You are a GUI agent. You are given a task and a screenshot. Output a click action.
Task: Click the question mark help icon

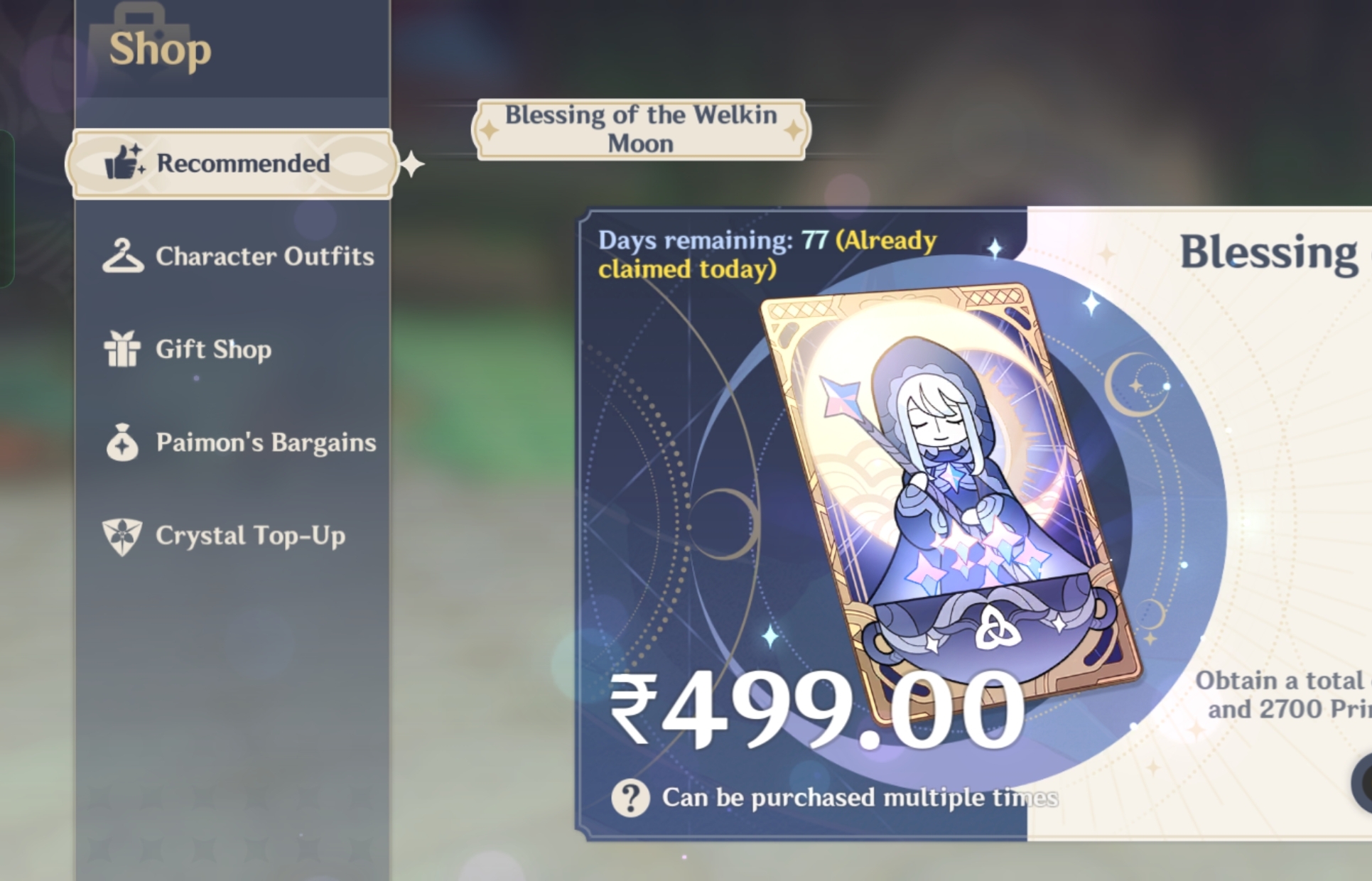[x=630, y=798]
